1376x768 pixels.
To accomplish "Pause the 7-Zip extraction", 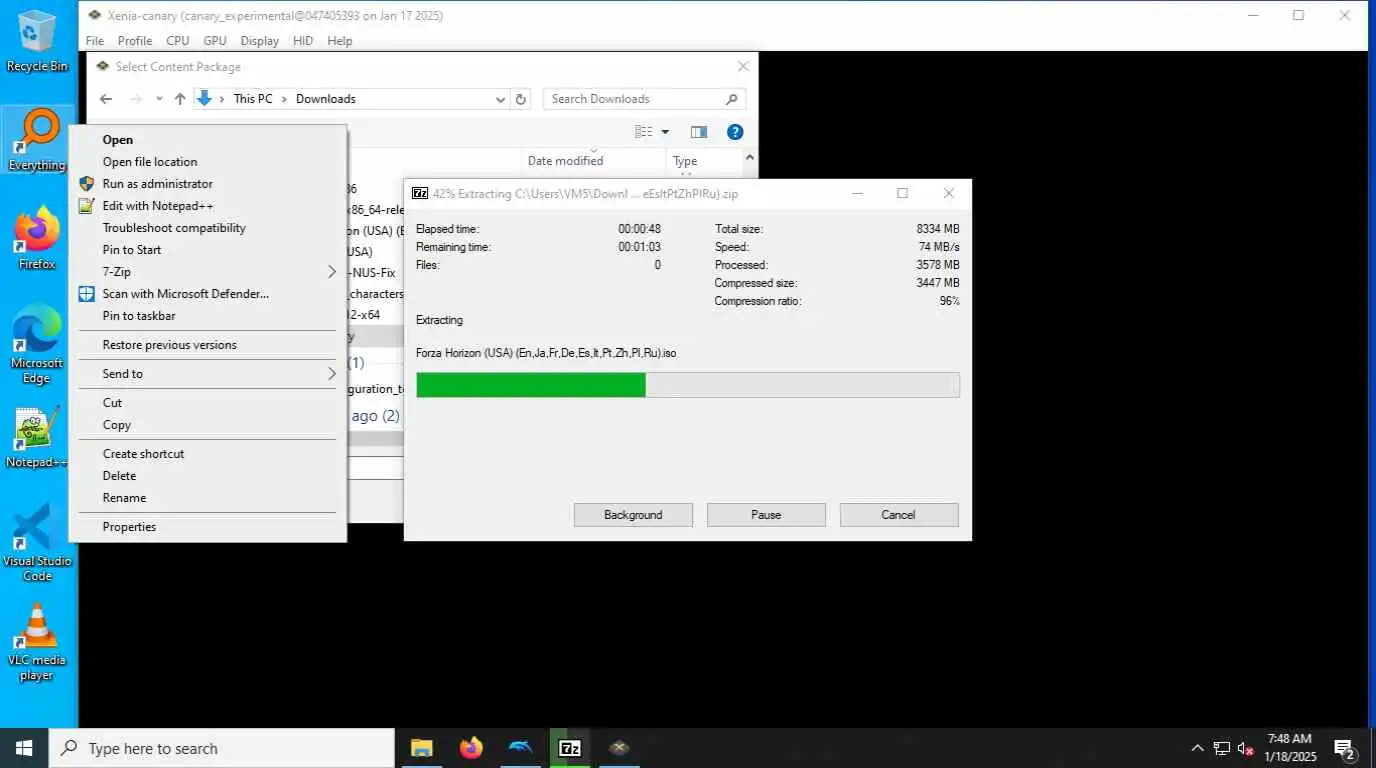I will pos(766,515).
